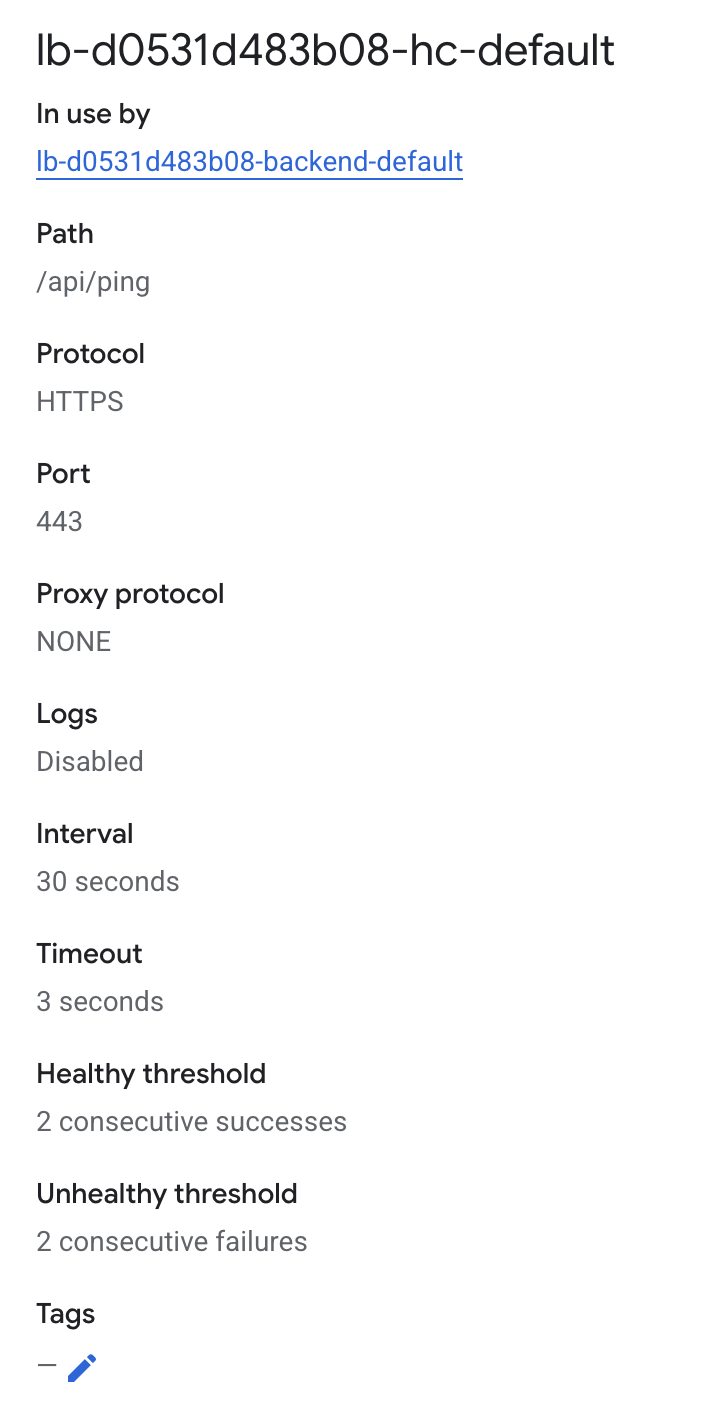Viewport: 712px width, 1428px height.
Task: Click the Healthy threshold label
Action: (x=151, y=1074)
